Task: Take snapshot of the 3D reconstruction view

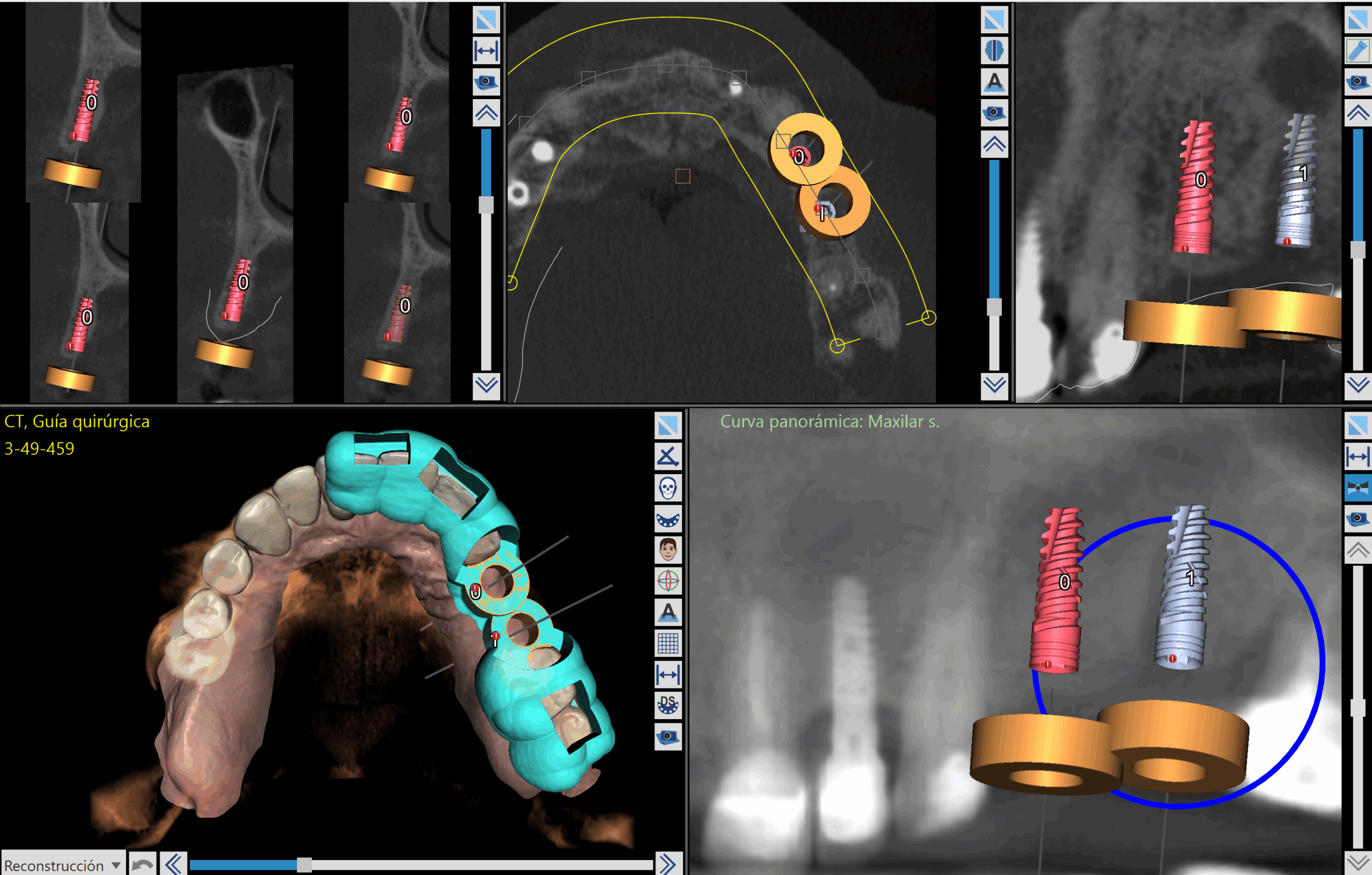Action: pyautogui.click(x=668, y=737)
